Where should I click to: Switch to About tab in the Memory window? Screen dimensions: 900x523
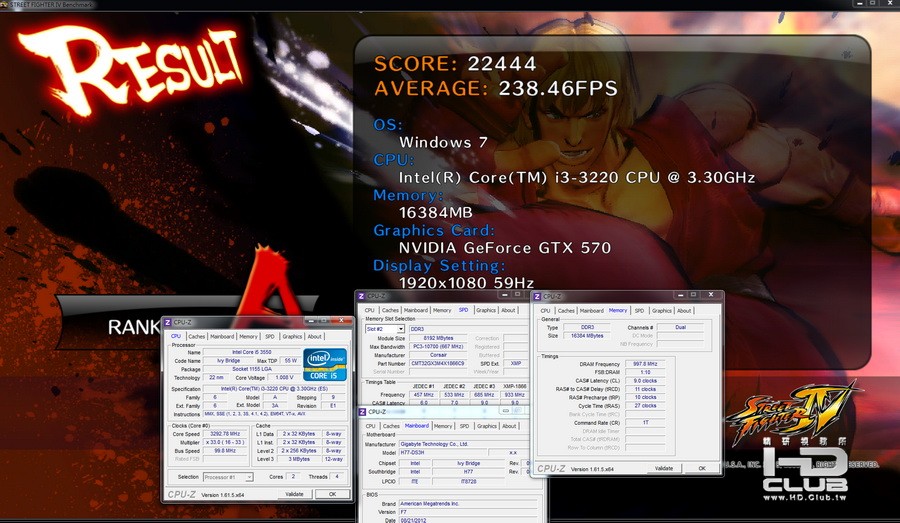point(684,311)
